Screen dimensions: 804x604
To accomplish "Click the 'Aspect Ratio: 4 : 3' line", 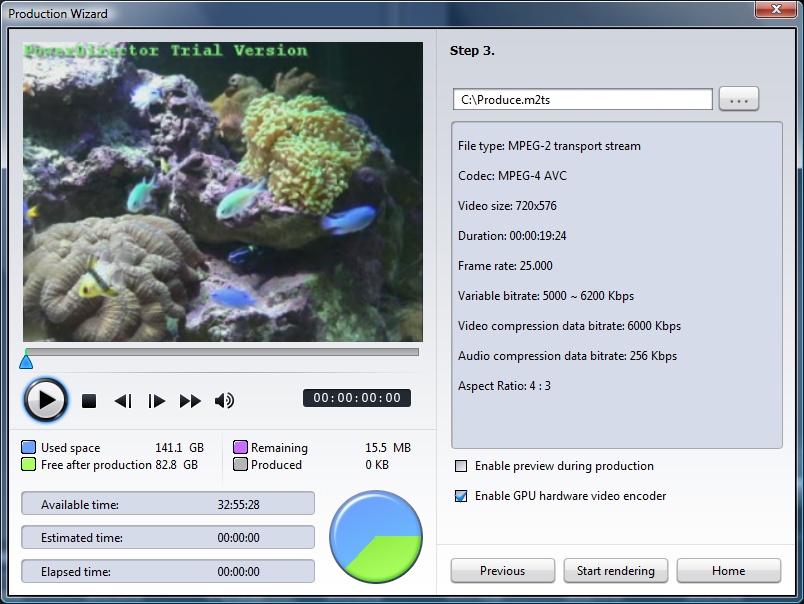I will pos(504,386).
